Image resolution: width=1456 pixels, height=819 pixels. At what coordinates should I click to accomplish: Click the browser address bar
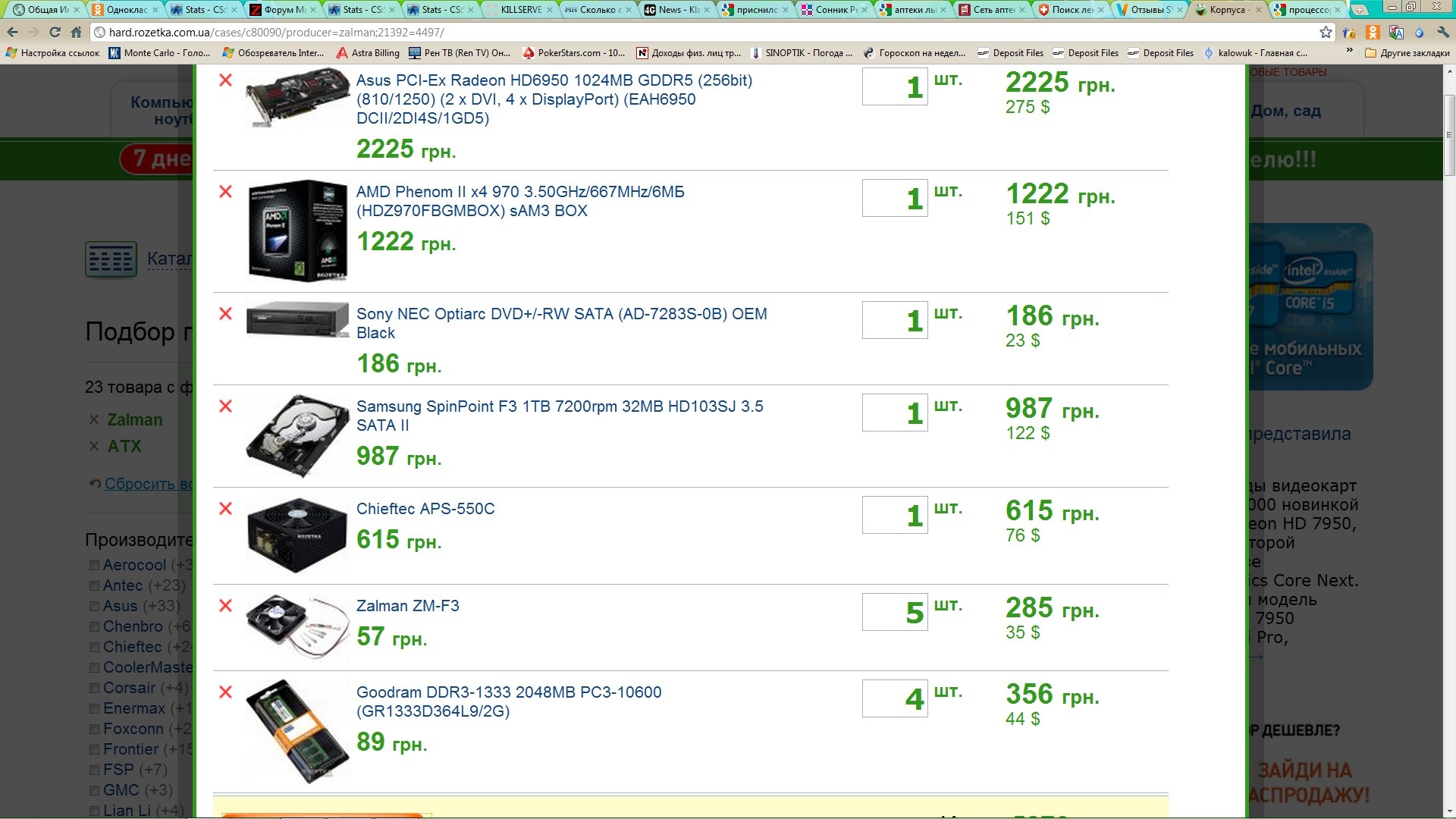[705, 33]
